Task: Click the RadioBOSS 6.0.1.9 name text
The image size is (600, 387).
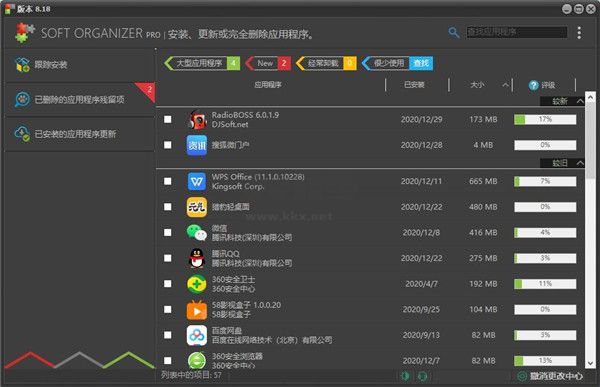Action: click(245, 115)
